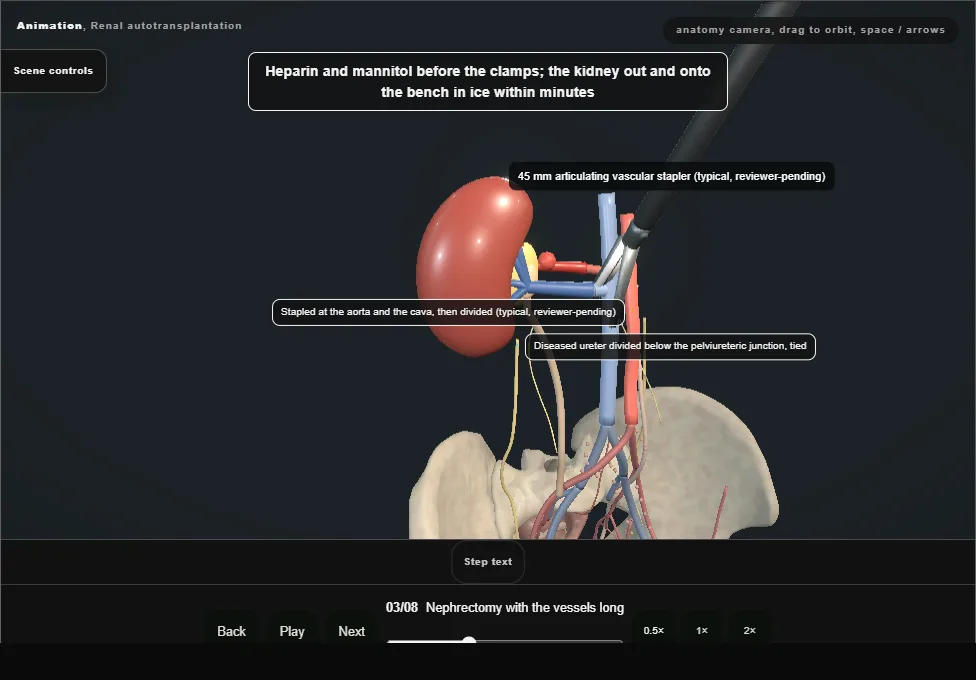976x680 pixels.
Task: Advance with the Next button
Action: click(352, 631)
